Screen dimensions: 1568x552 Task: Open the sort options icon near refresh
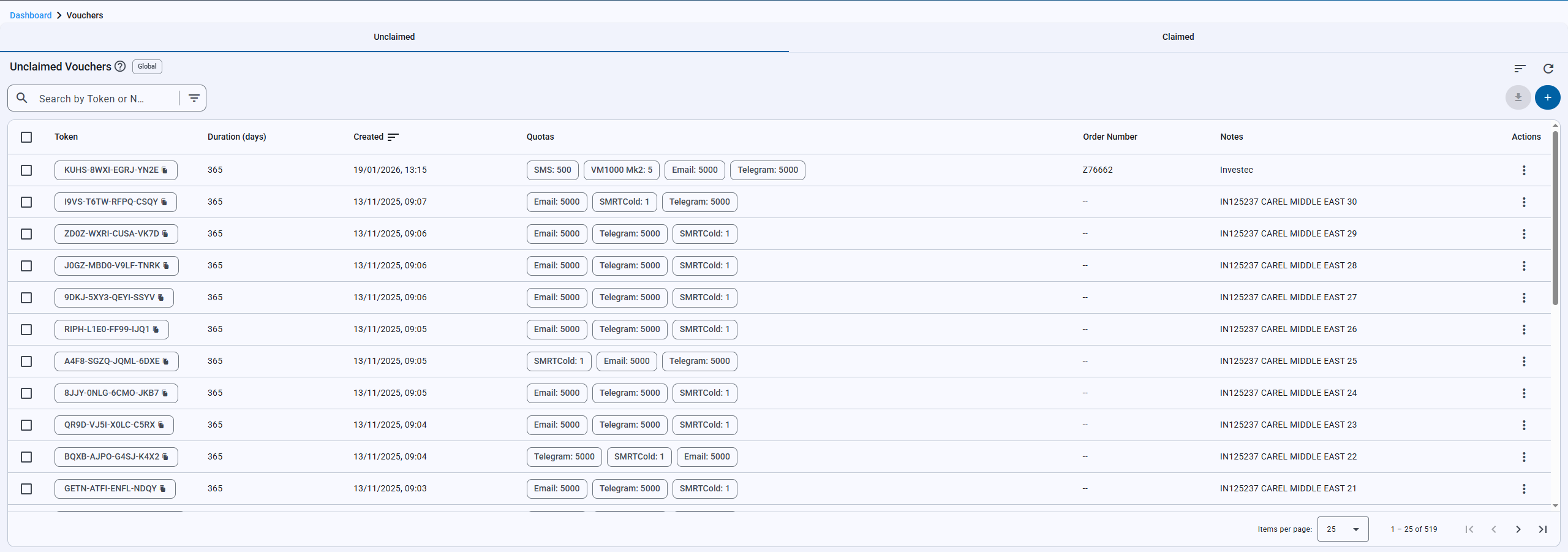1520,69
